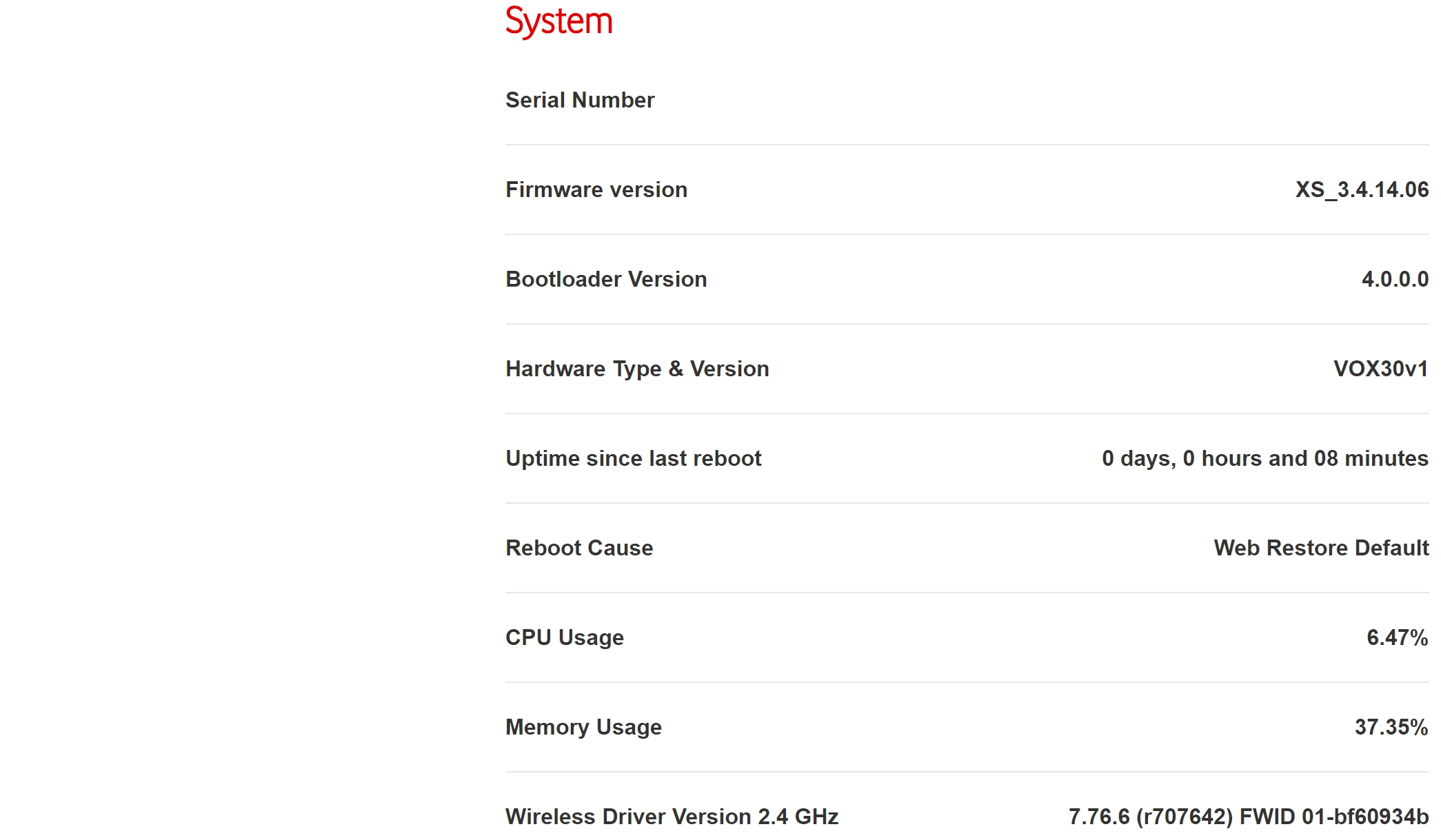Click Wireless Driver Version 2.4 GHz label

point(672,817)
